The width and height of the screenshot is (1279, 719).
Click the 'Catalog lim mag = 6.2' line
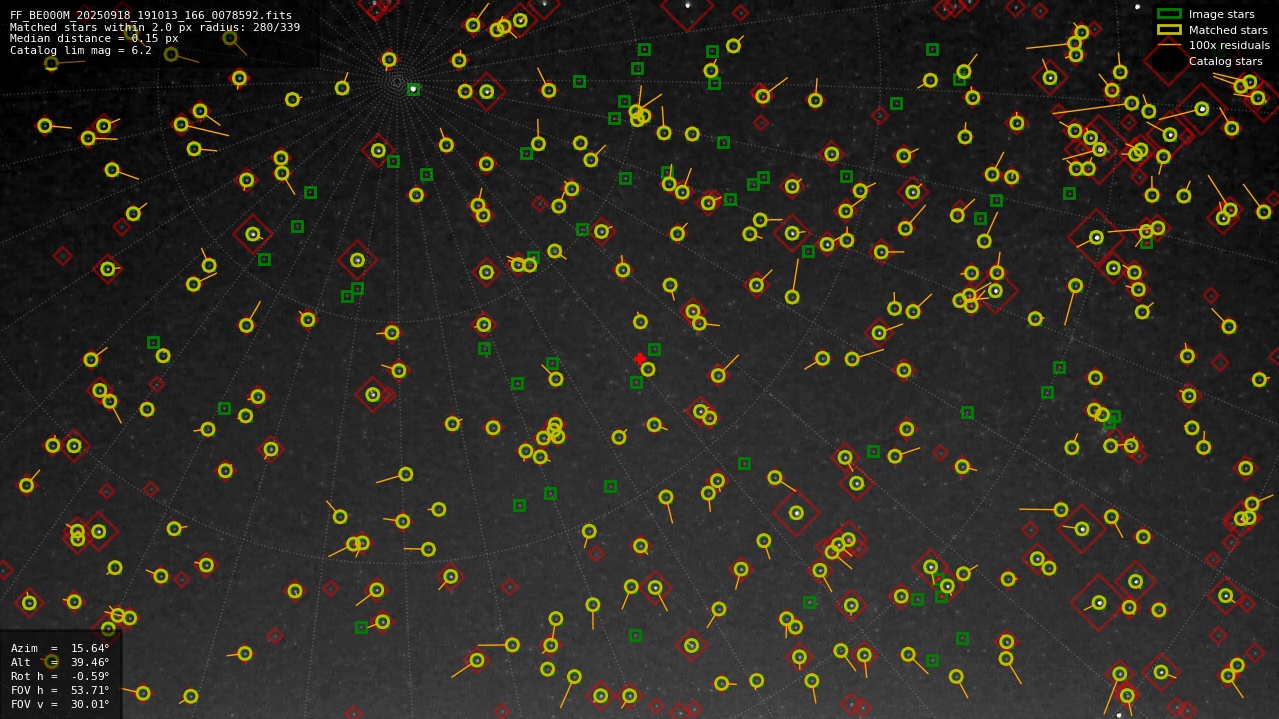tap(81, 51)
